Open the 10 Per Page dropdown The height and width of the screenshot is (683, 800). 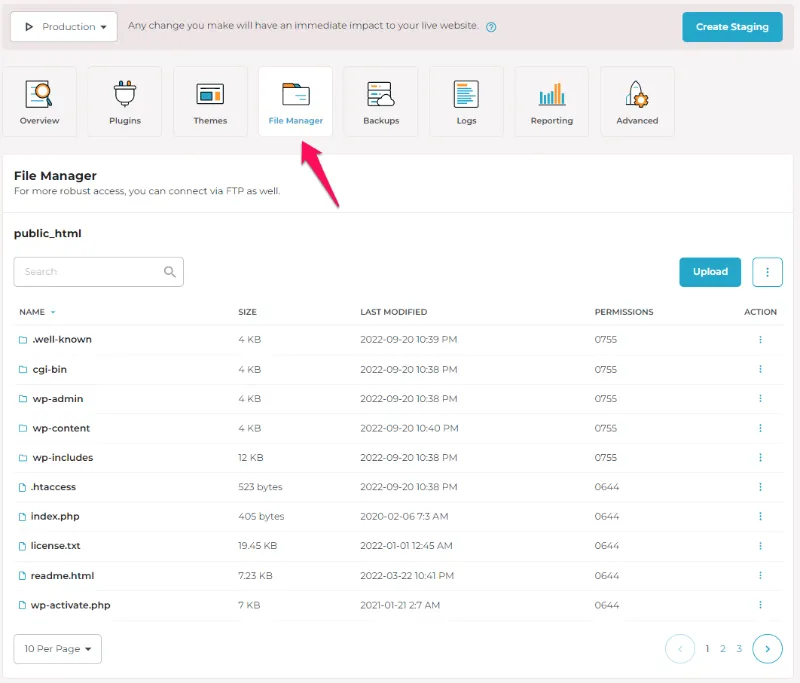(x=57, y=648)
